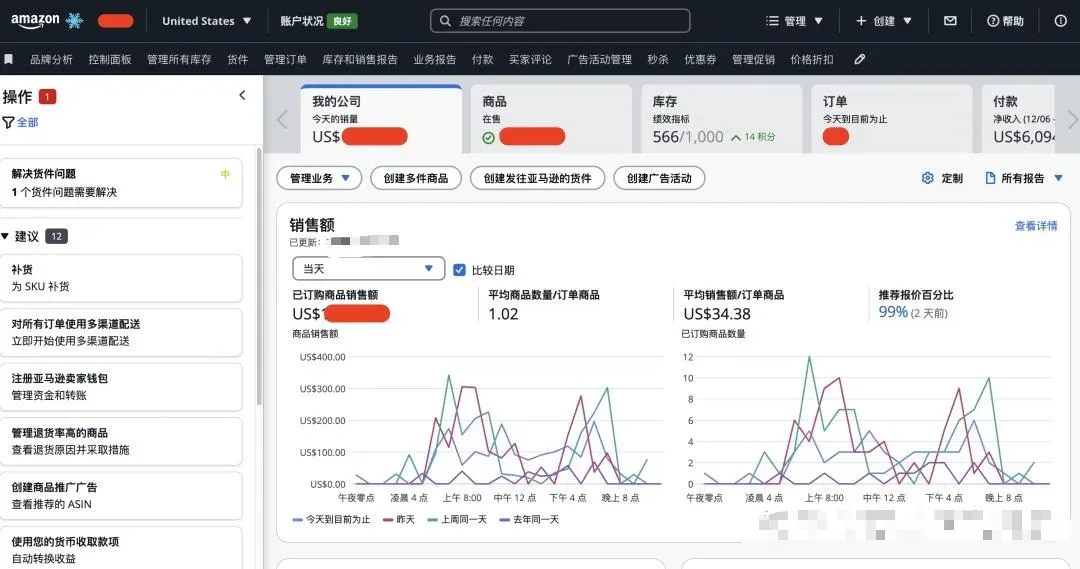
Task: Open the 查看详情 link
Action: 1036,225
